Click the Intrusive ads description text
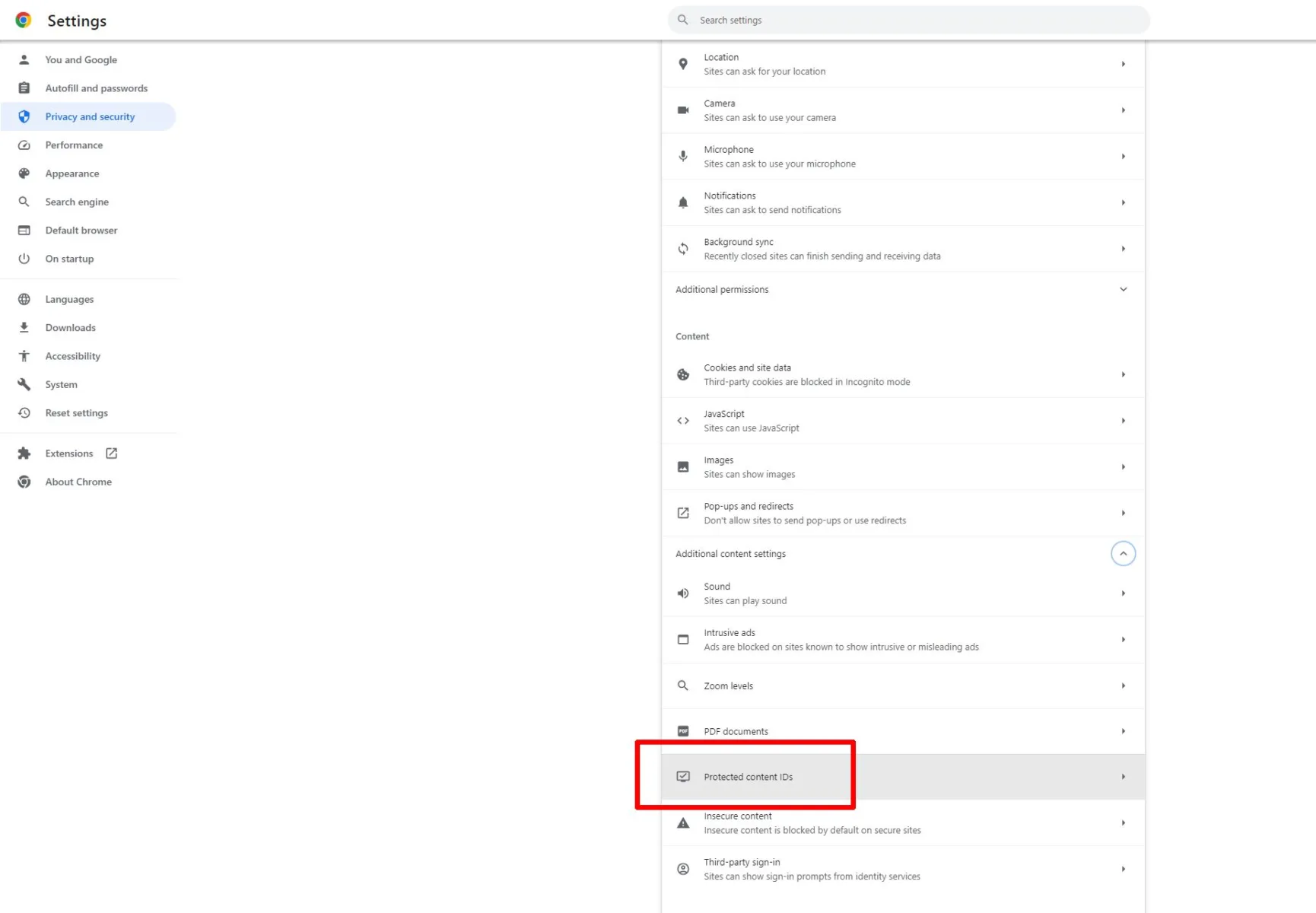This screenshot has width=1316, height=913. [x=841, y=647]
